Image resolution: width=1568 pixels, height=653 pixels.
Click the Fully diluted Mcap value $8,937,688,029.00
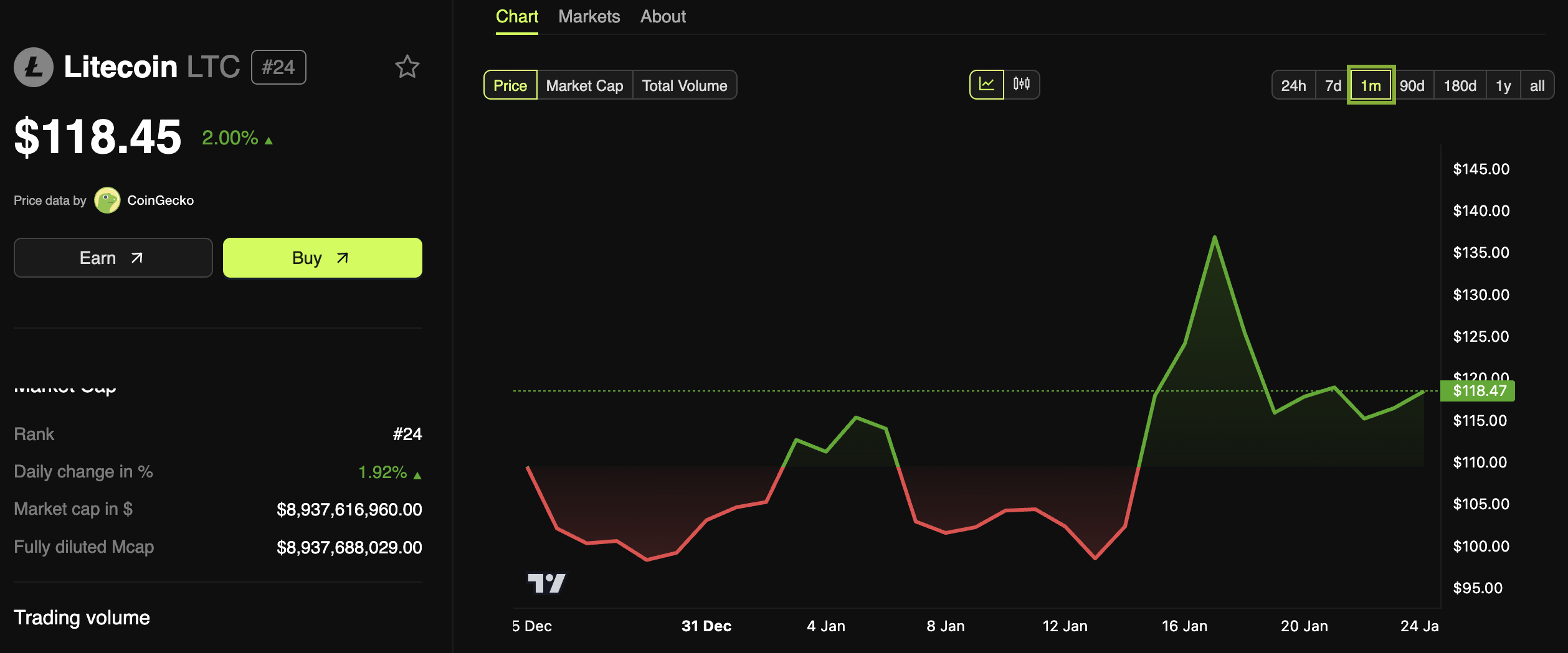(x=349, y=548)
